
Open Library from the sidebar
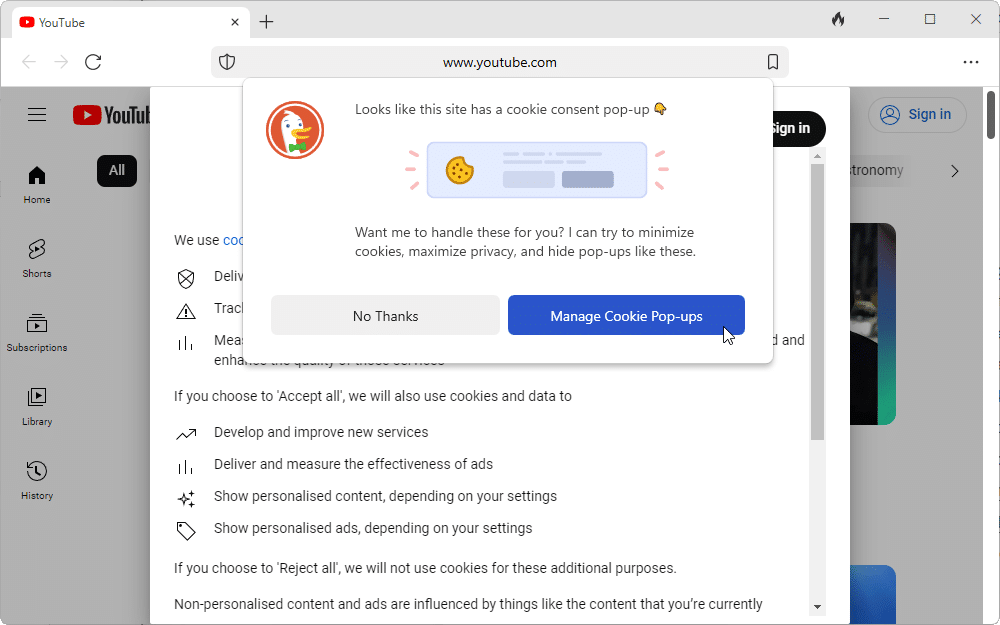coord(37,406)
